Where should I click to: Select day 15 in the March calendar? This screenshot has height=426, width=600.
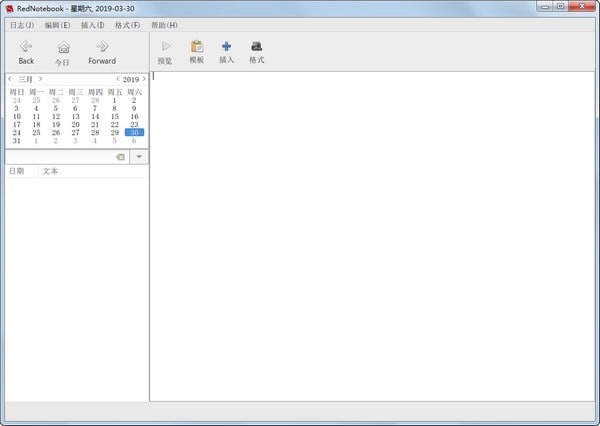(114, 116)
